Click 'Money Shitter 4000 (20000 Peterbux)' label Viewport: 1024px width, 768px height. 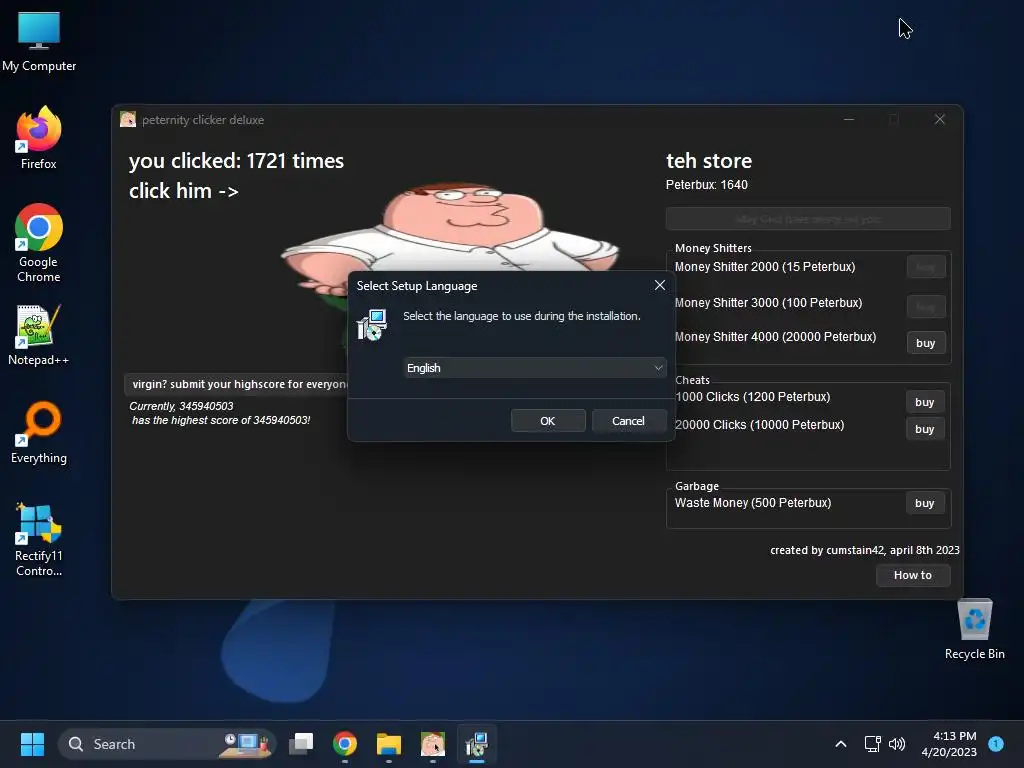tap(775, 337)
